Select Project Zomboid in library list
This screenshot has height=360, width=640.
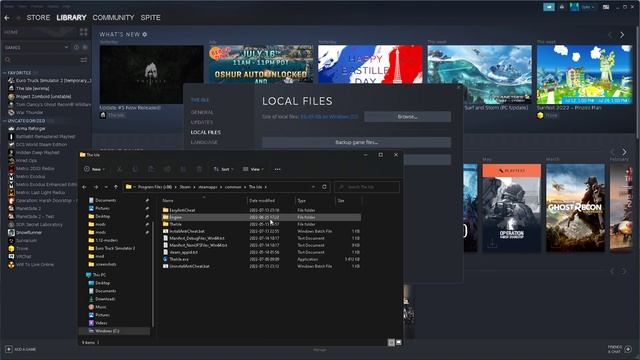coord(39,97)
